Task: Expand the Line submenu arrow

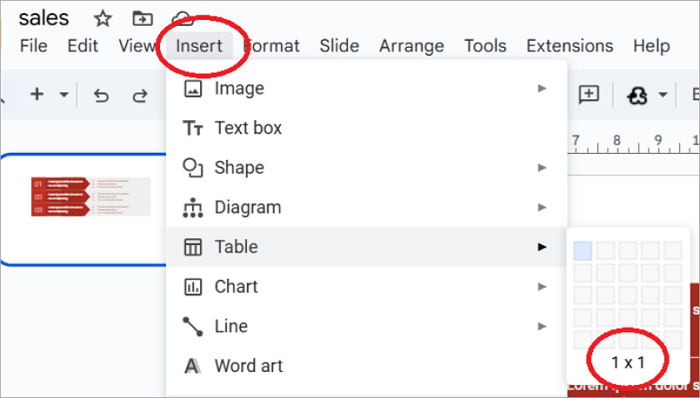Action: 542,326
